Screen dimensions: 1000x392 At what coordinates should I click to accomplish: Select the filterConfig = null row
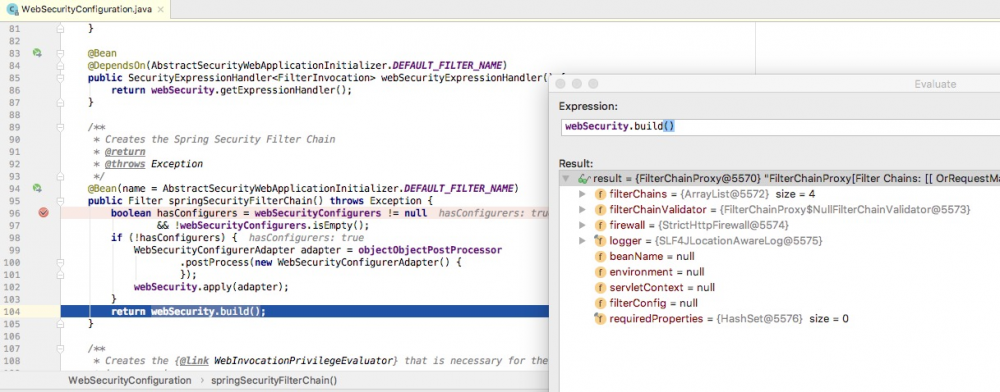point(779,303)
